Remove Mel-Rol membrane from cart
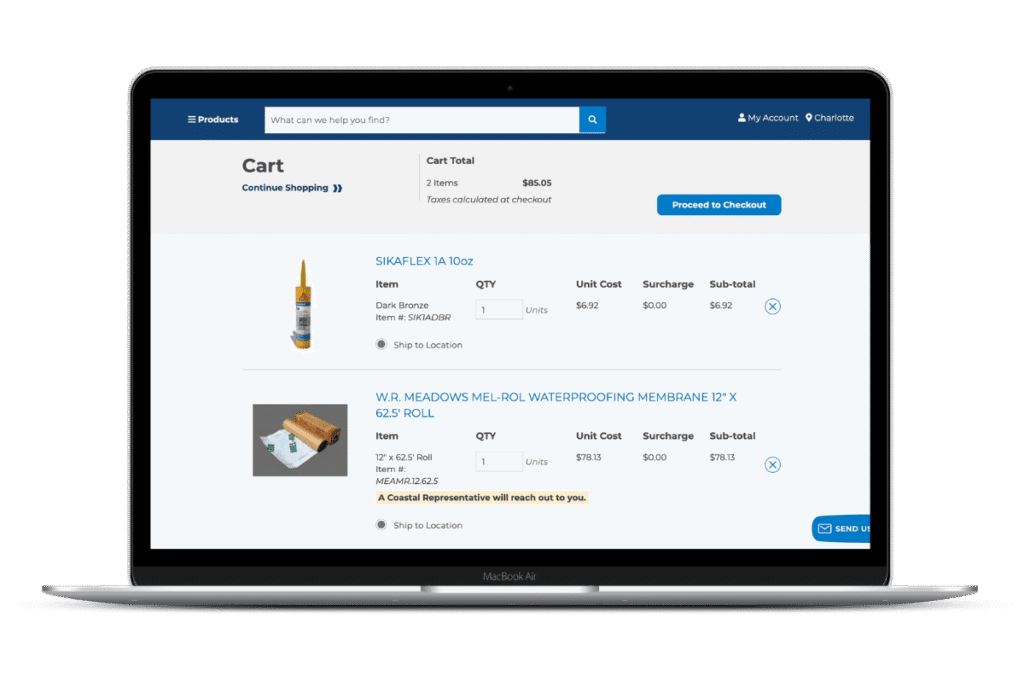Screen dimensions: 1024x683 [x=773, y=464]
